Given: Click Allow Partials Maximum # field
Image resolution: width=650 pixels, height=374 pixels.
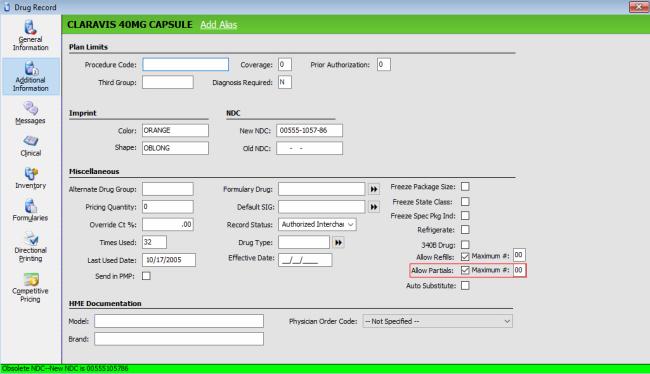Looking at the screenshot, I should click(x=519, y=270).
